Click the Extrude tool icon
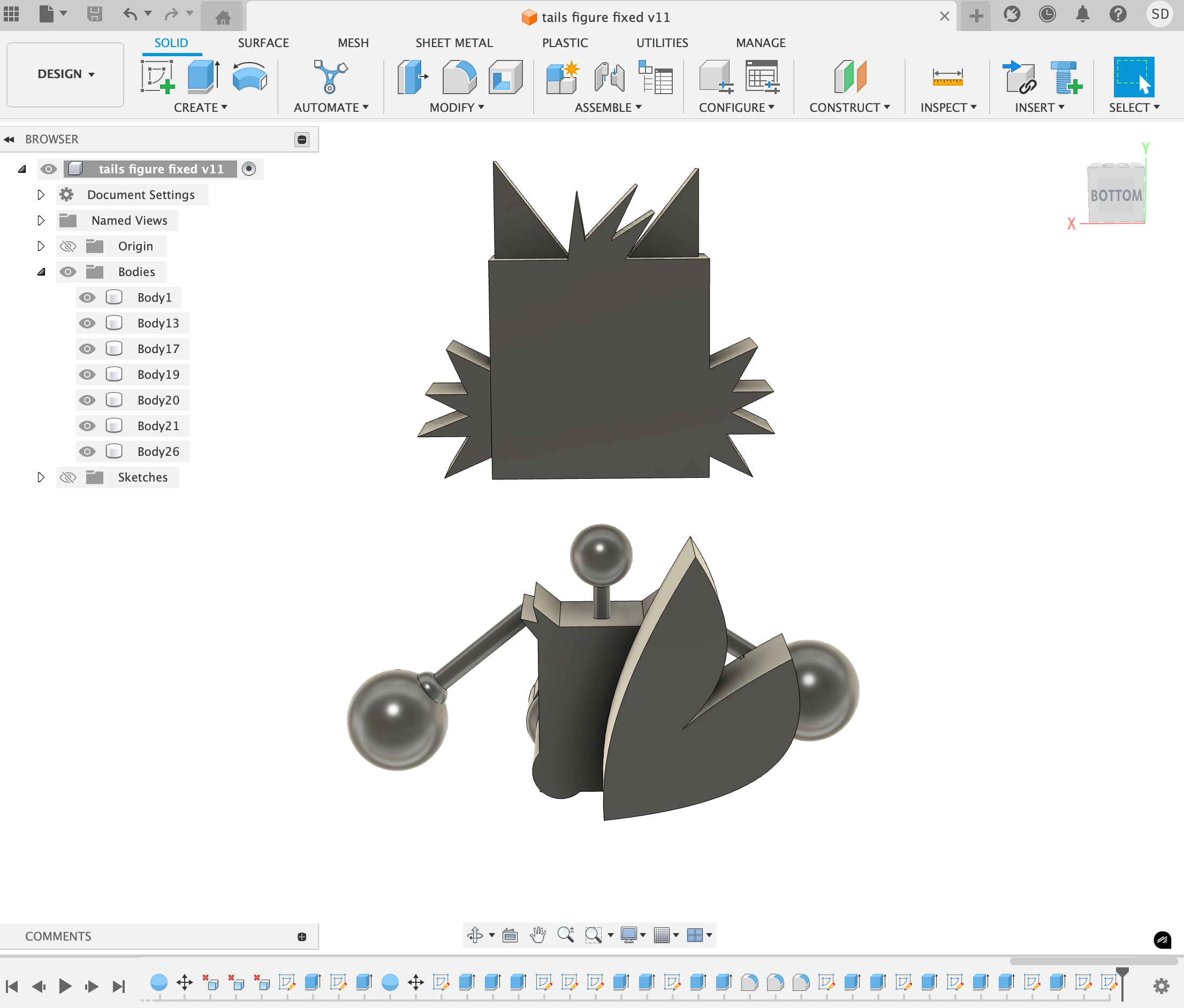This screenshot has width=1184, height=1008. [203, 77]
